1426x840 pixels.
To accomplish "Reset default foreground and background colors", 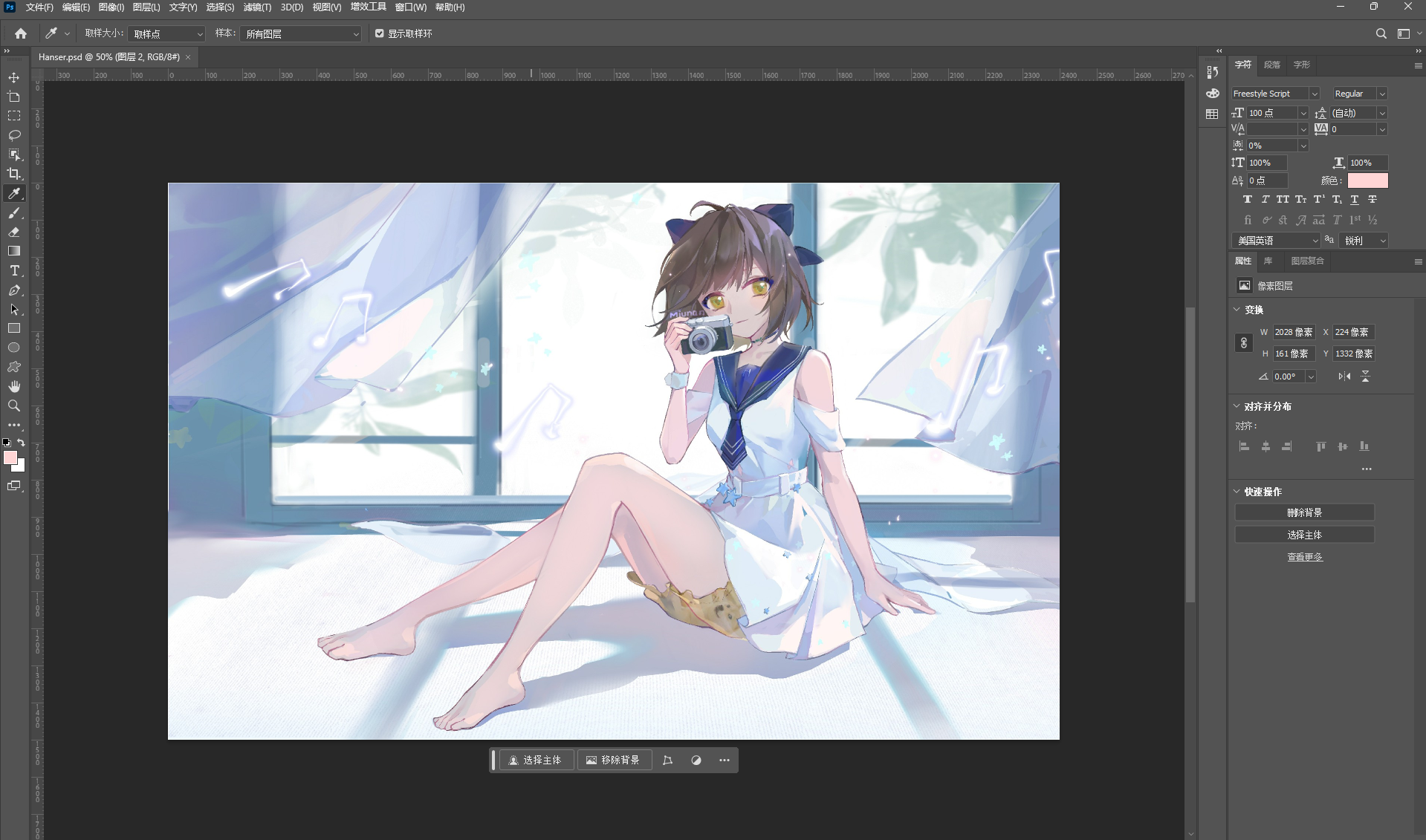I will point(7,442).
